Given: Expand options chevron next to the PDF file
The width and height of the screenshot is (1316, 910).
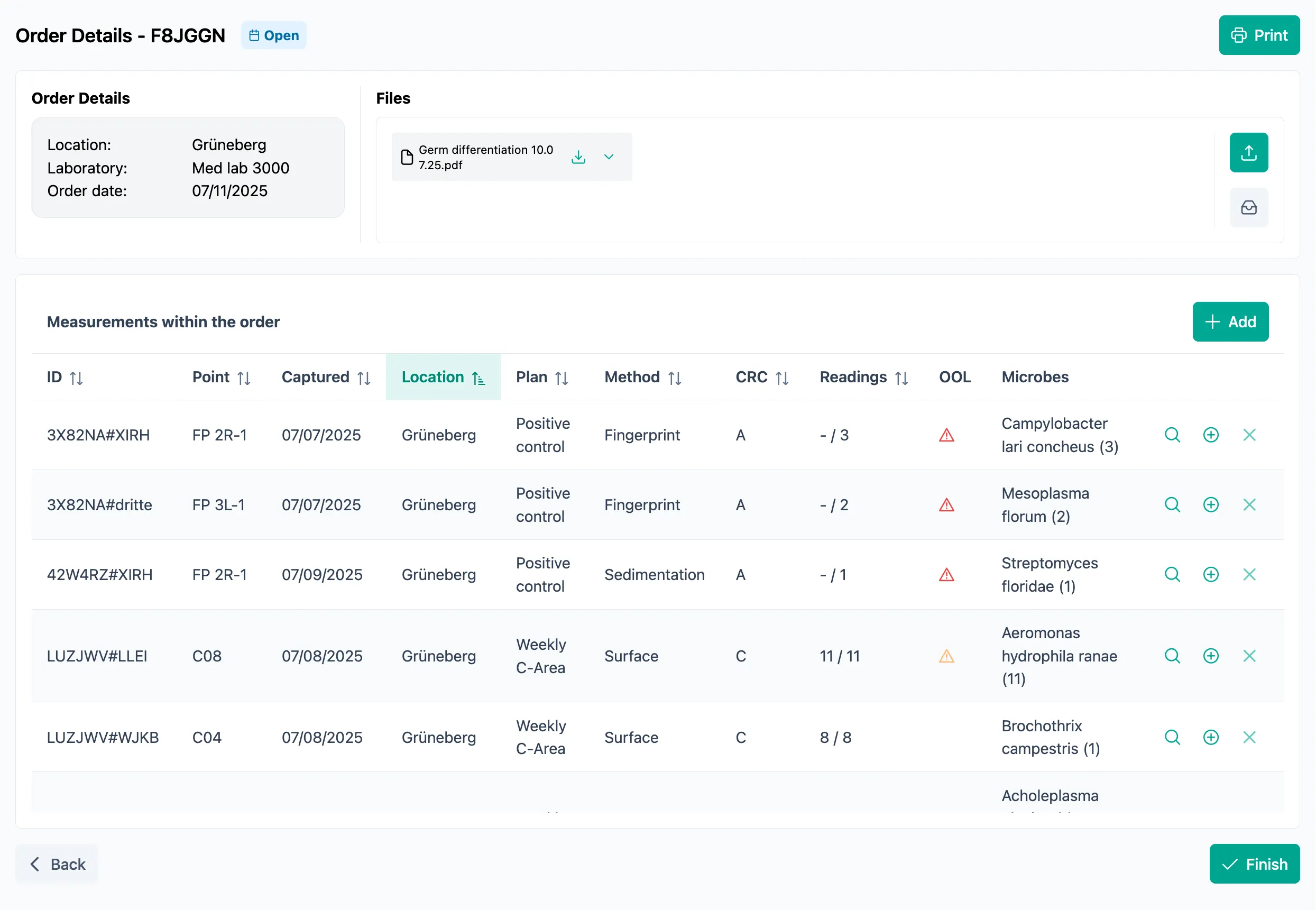Looking at the screenshot, I should pyautogui.click(x=609, y=157).
